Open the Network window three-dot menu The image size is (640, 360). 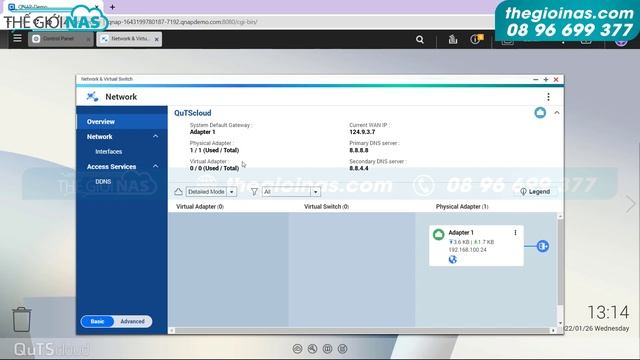click(x=548, y=97)
